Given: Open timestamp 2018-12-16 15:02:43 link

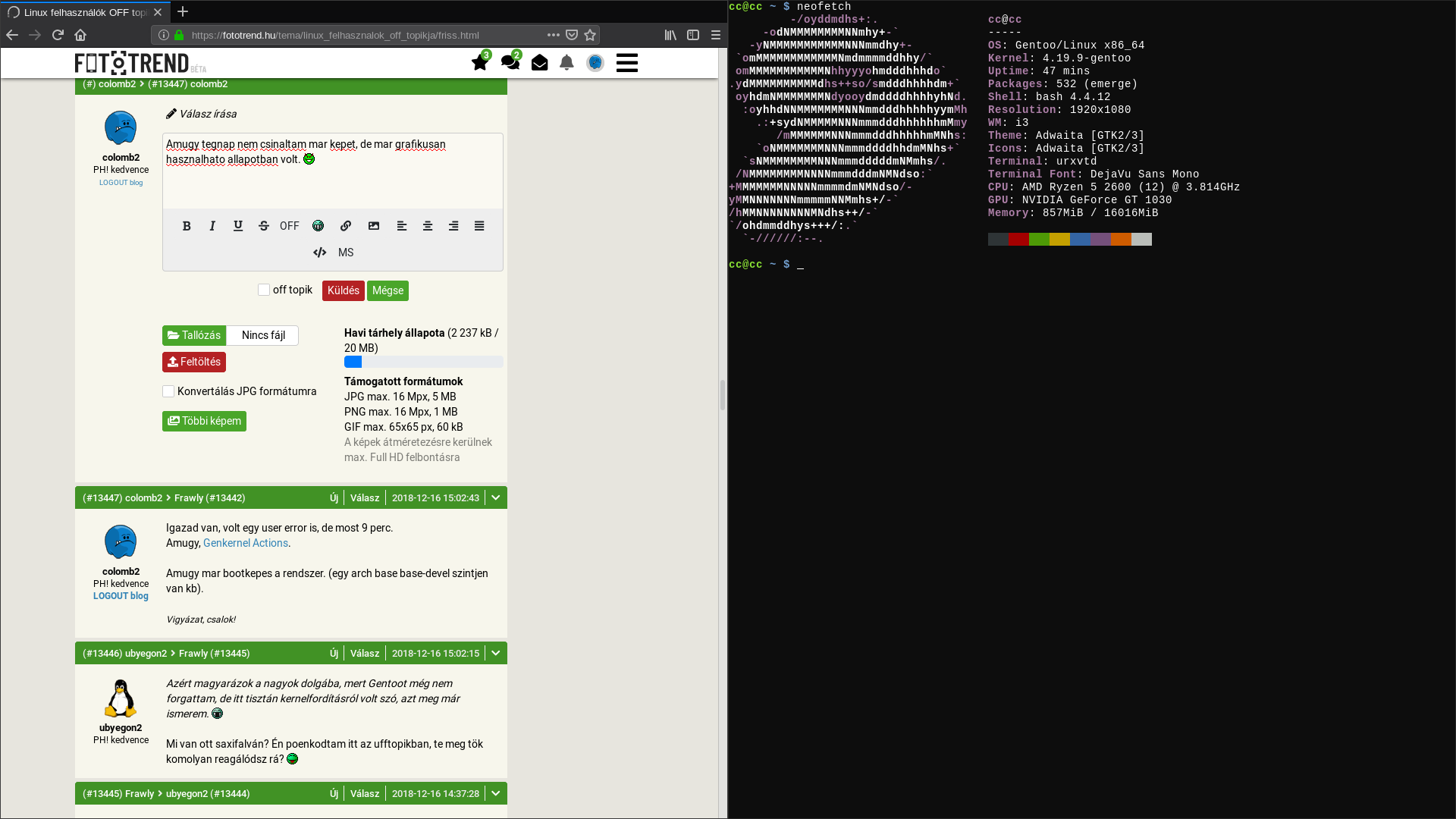Looking at the screenshot, I should coord(435,497).
